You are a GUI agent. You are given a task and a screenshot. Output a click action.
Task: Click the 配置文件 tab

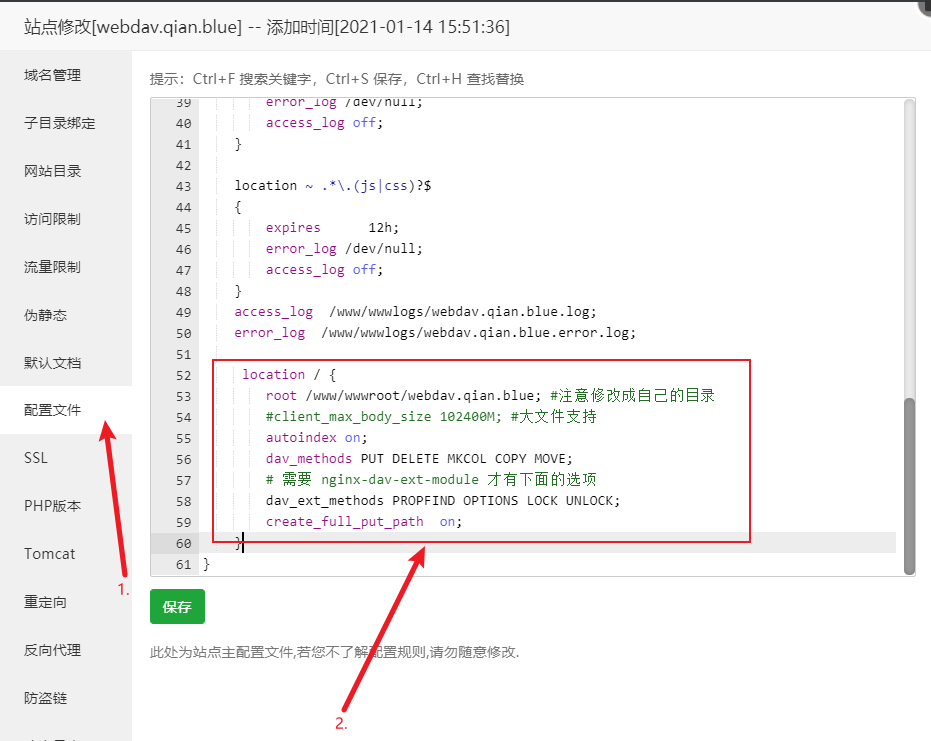(x=52, y=410)
